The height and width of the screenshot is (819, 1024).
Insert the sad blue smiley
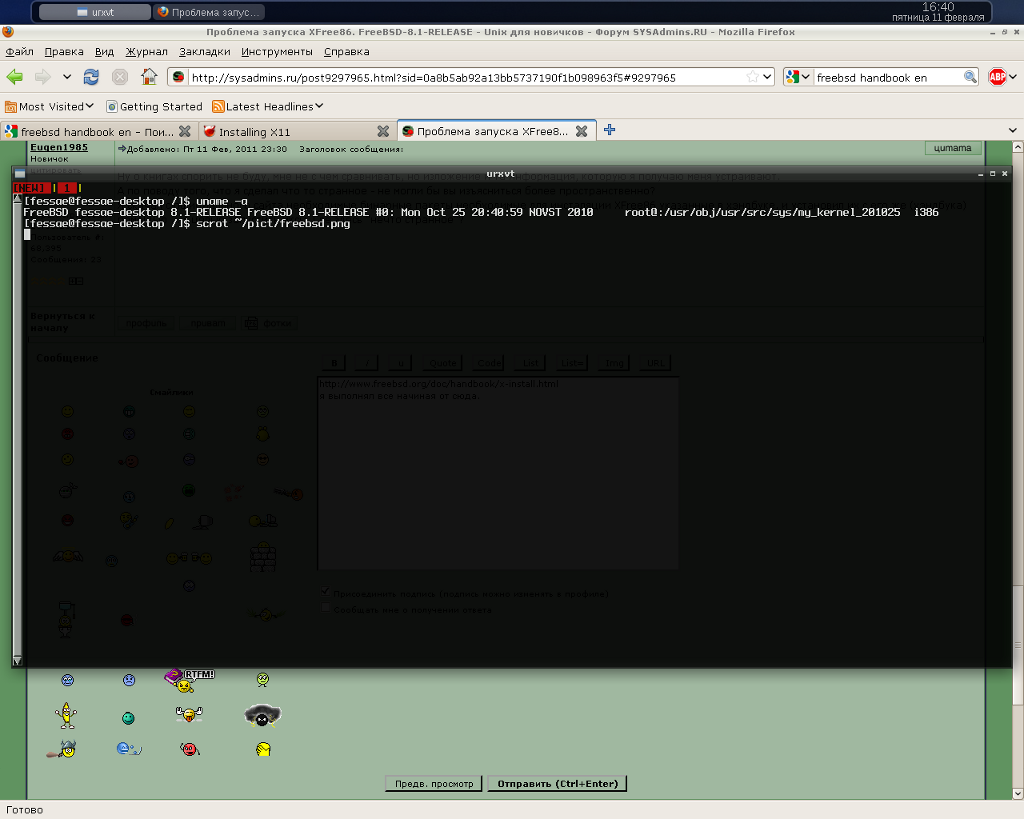(x=129, y=680)
